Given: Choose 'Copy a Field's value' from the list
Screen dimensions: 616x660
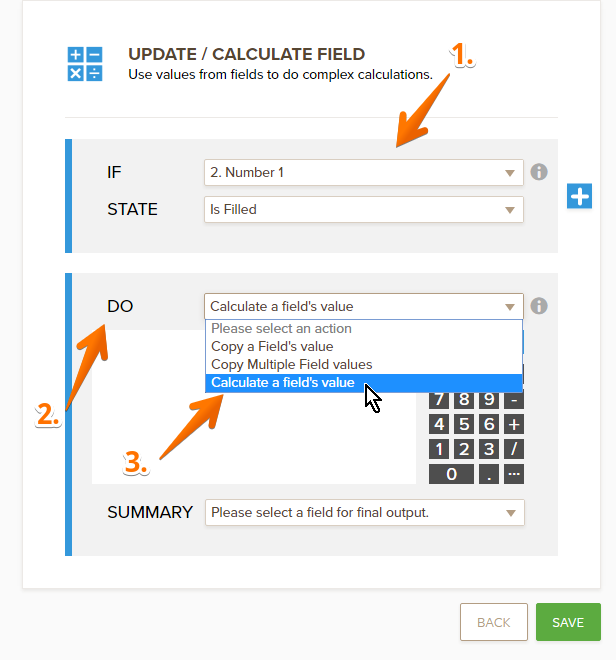Looking at the screenshot, I should (272, 347).
